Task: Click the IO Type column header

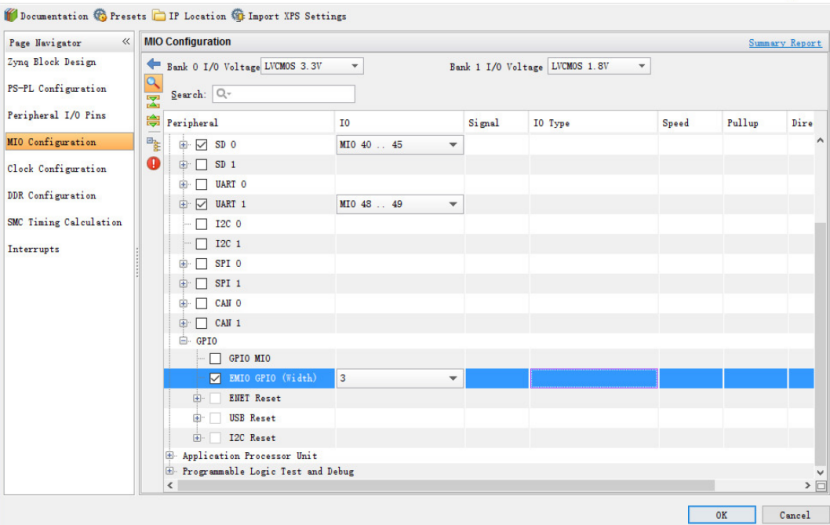Action: pos(593,123)
